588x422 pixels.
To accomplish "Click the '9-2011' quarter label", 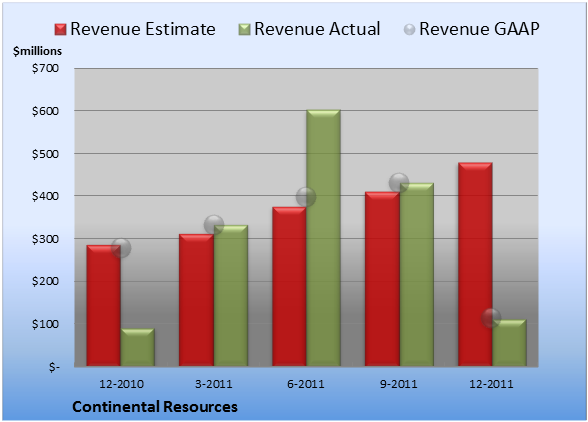I will [x=398, y=384].
